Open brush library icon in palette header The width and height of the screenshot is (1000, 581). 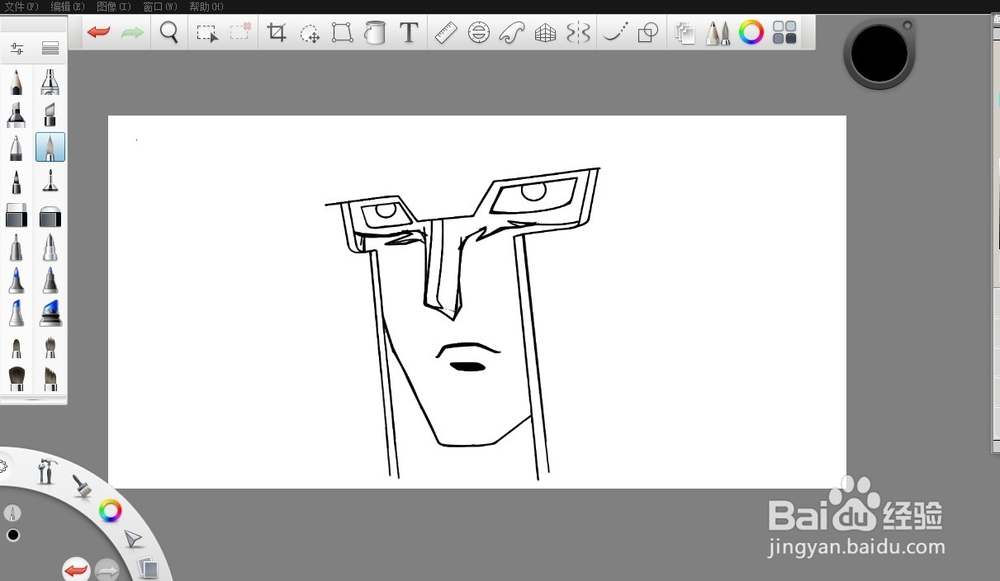click(x=50, y=48)
